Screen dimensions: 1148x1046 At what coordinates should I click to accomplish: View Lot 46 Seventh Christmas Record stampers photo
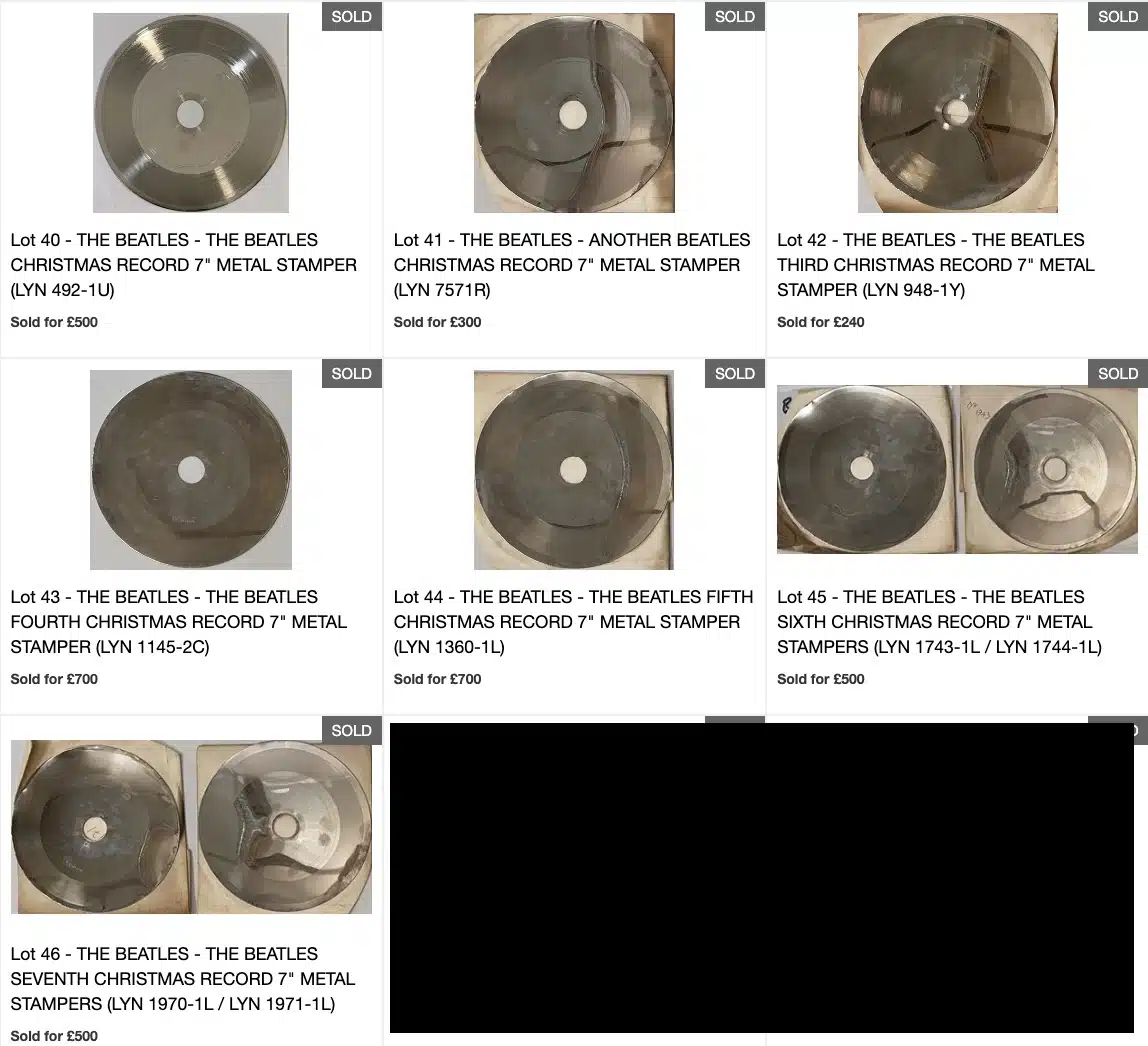pyautogui.click(x=191, y=826)
